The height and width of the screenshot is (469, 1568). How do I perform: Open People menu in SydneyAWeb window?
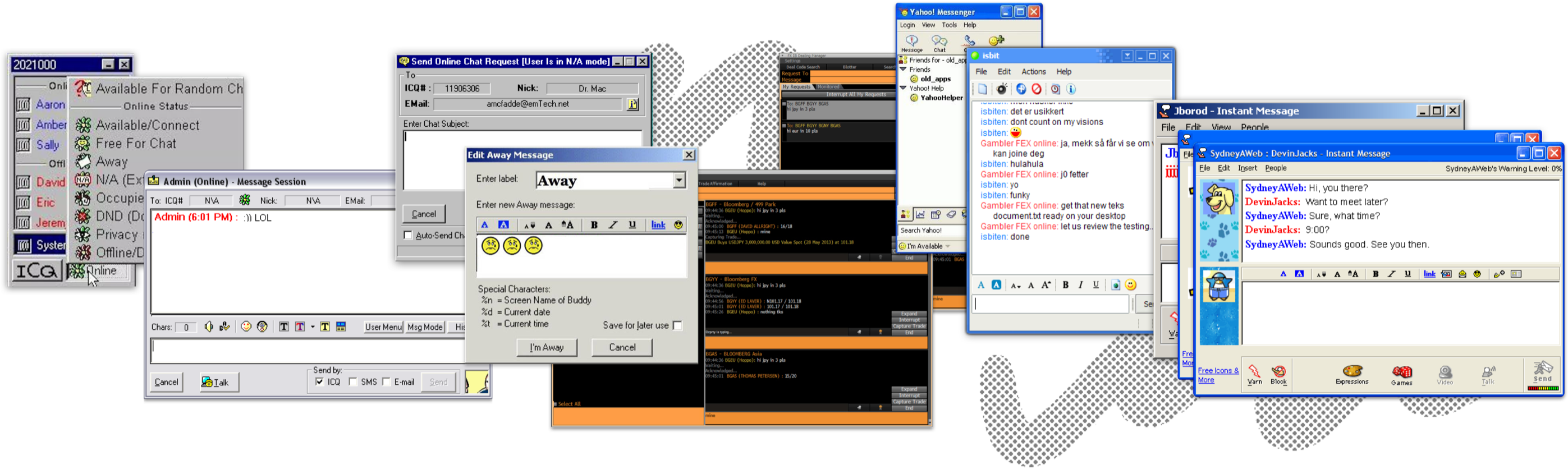[x=1275, y=168]
